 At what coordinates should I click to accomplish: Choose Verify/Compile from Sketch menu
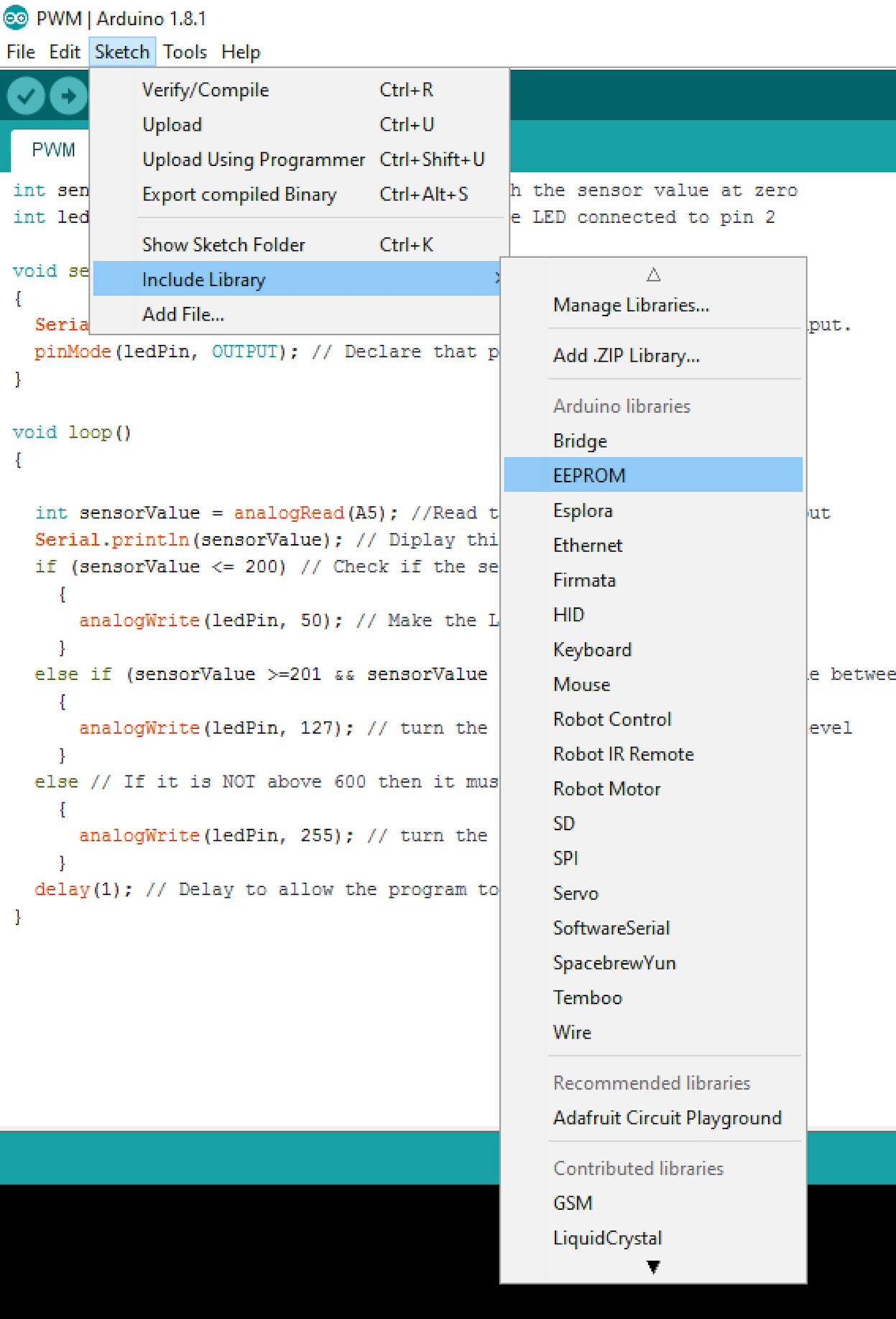tap(300, 90)
